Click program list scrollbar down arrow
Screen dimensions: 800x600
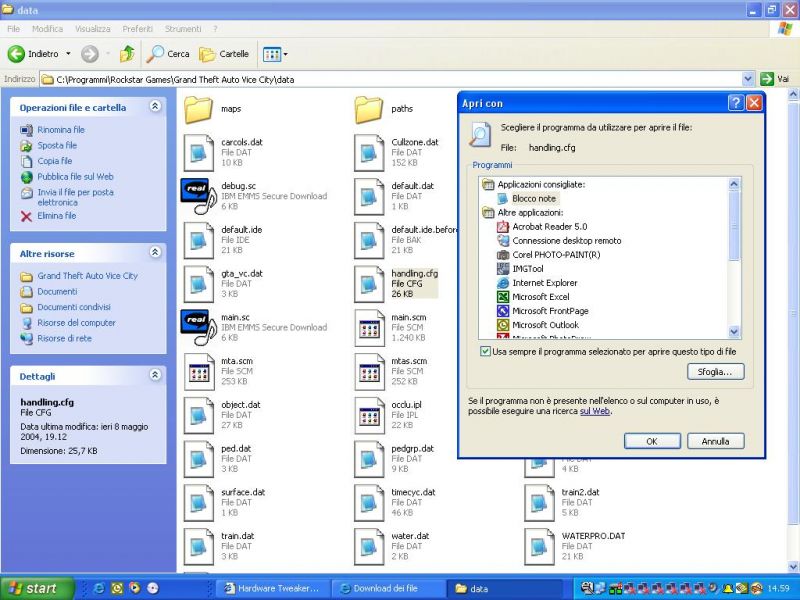(734, 332)
